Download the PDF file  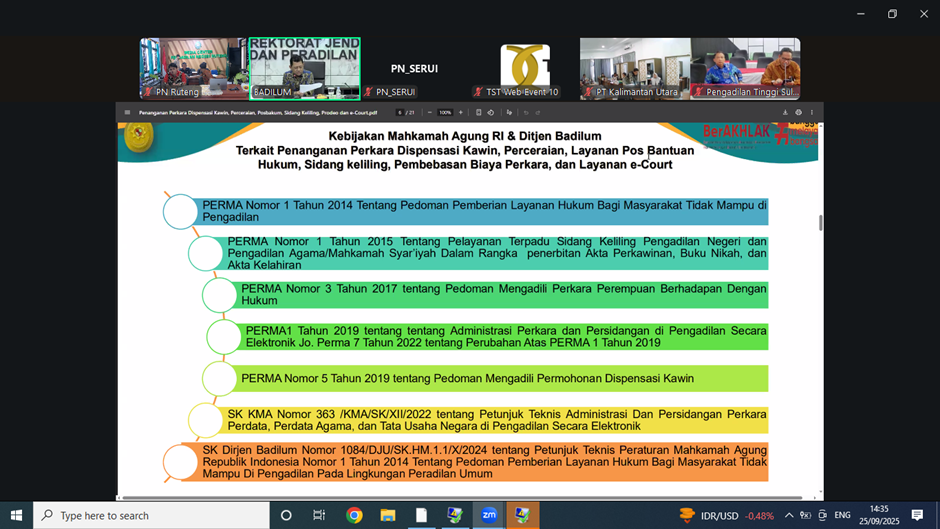coord(785,113)
